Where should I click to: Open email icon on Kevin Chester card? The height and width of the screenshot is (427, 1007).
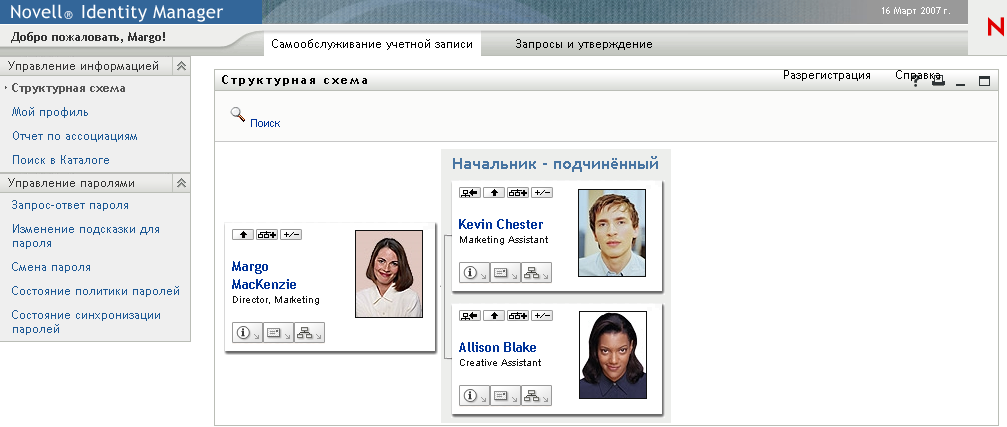[505, 272]
